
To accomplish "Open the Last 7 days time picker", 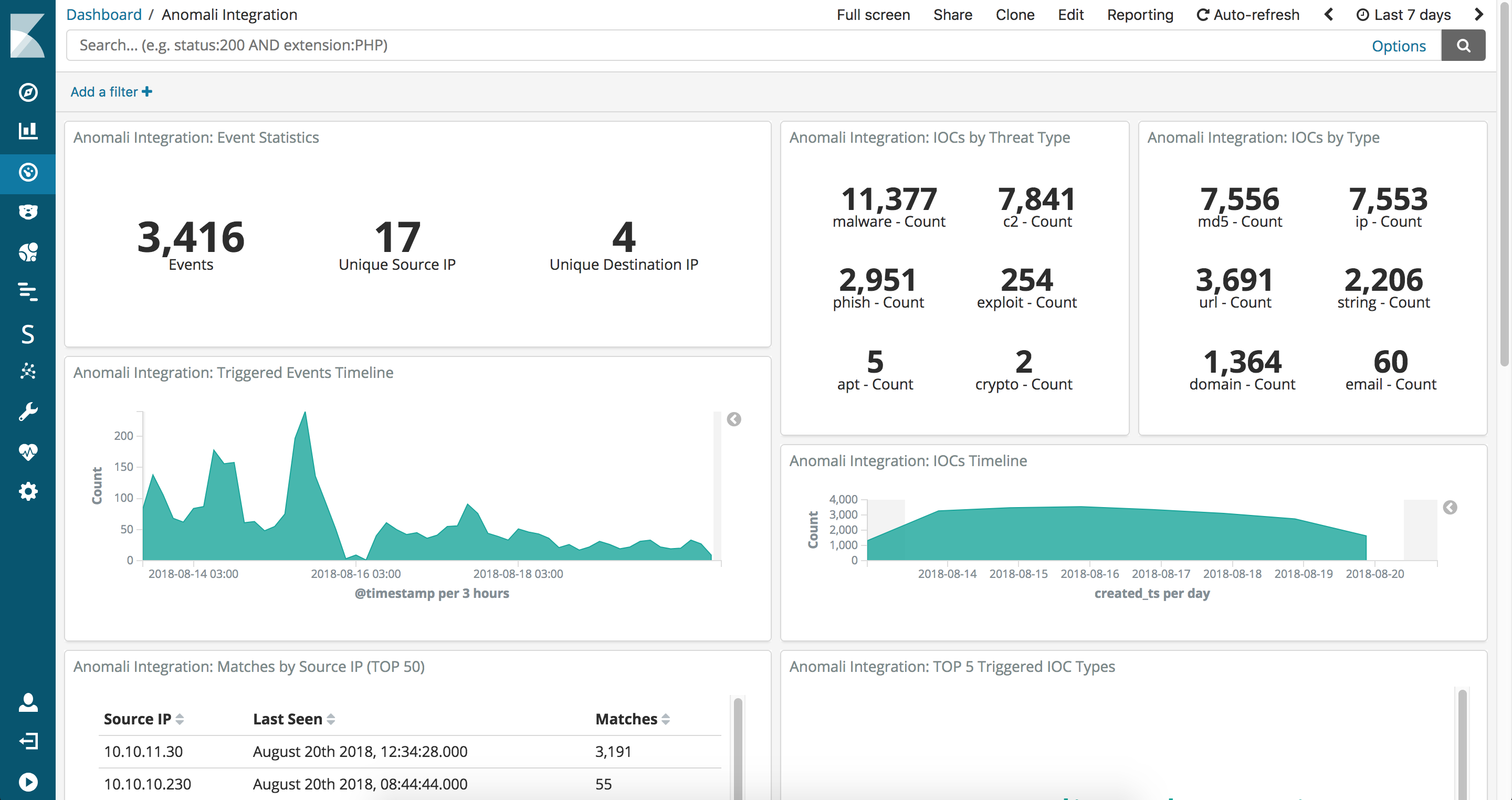I will click(1403, 15).
